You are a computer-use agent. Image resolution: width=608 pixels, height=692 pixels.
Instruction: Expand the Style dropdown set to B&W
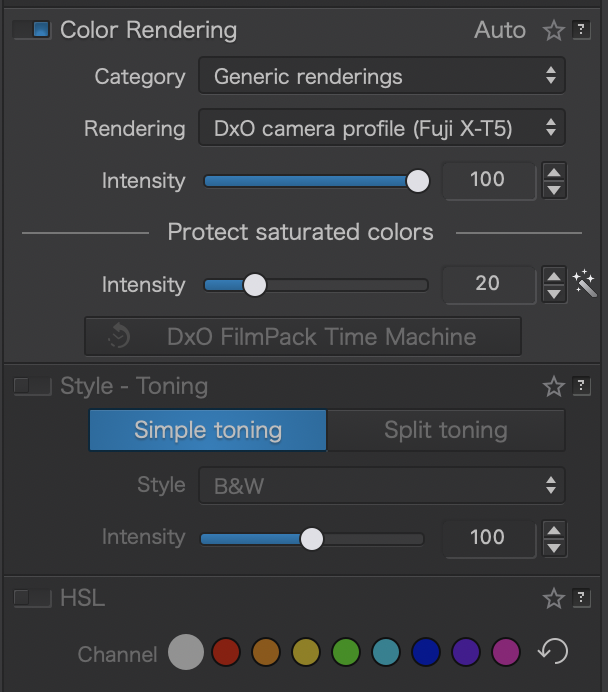(381, 486)
